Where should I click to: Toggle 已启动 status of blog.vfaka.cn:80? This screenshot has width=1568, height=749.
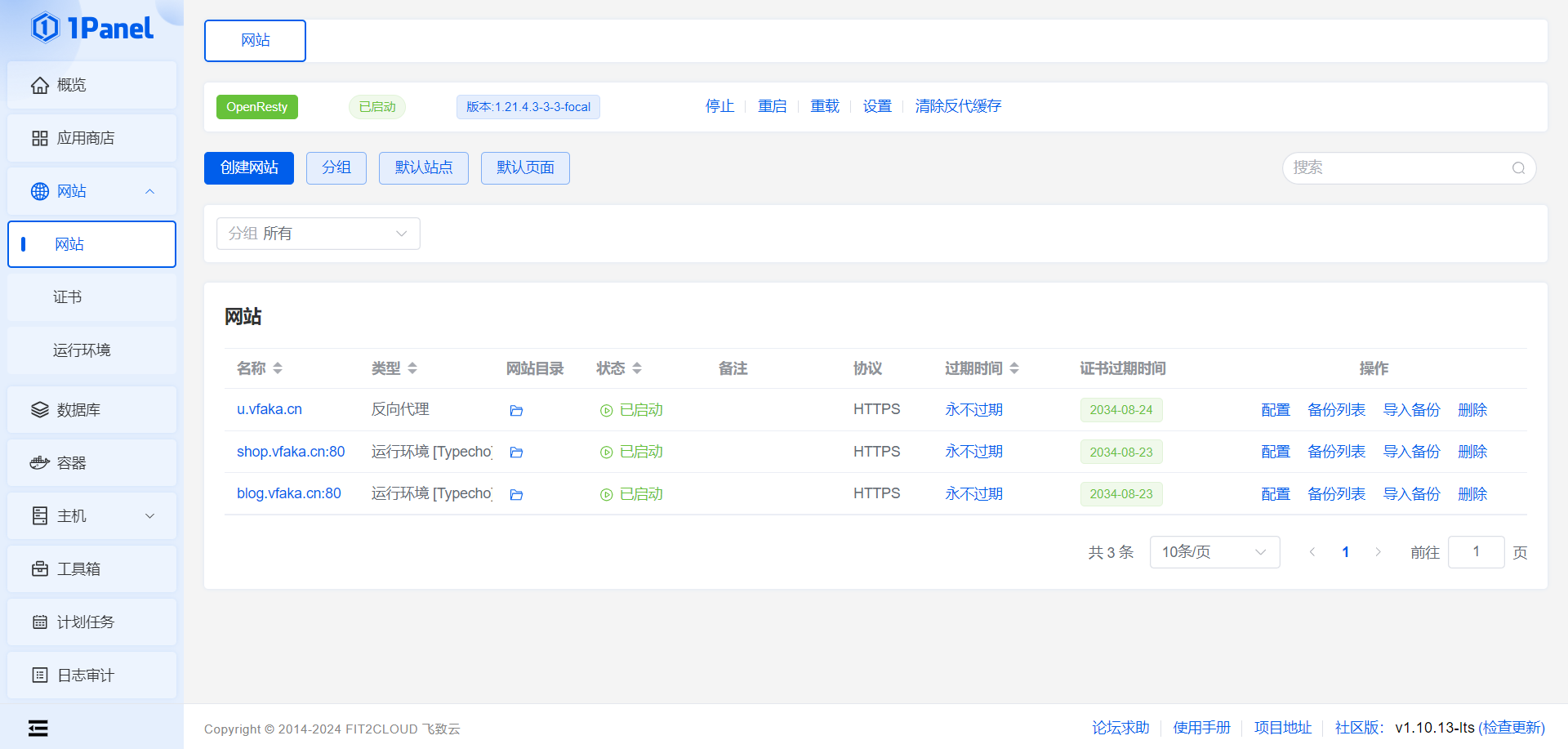(631, 494)
